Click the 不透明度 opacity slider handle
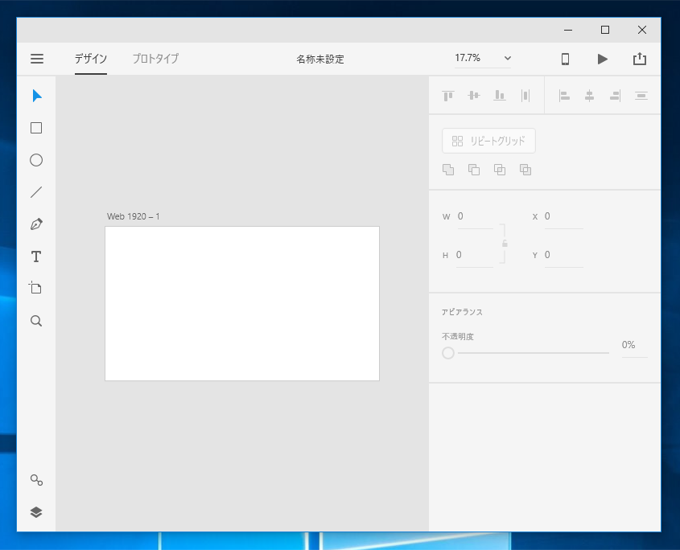The height and width of the screenshot is (550, 680). [x=448, y=353]
